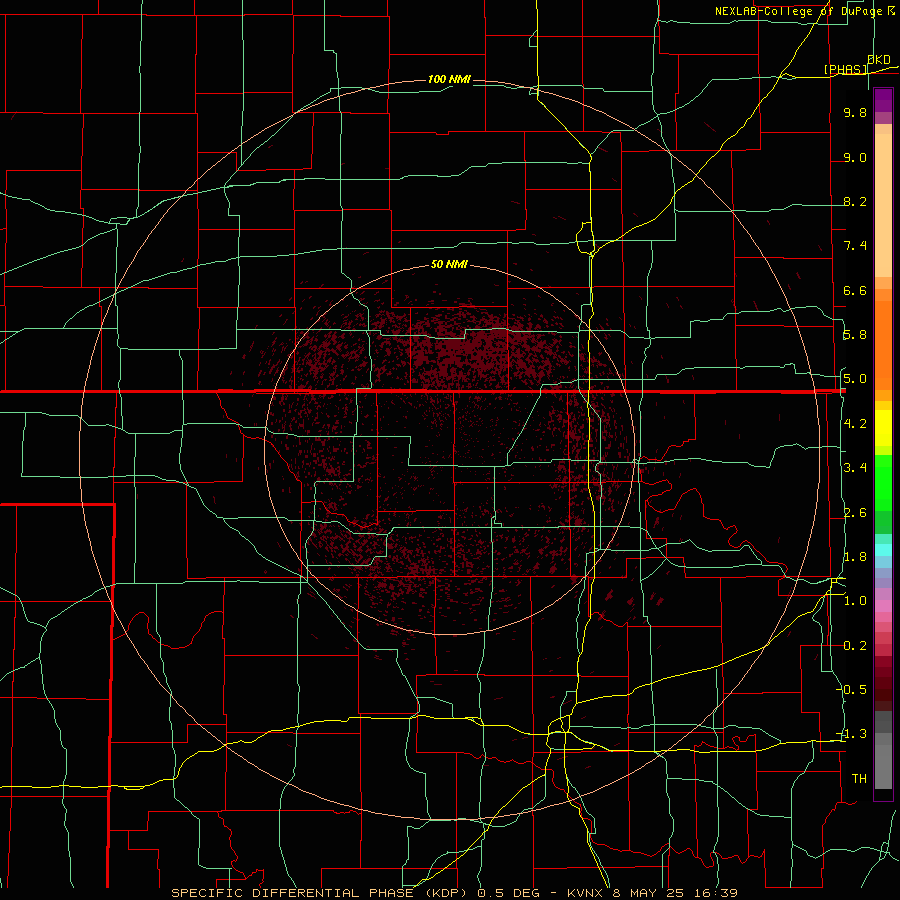
Task: Click the 5.0 value on the scale
Action: pos(855,379)
